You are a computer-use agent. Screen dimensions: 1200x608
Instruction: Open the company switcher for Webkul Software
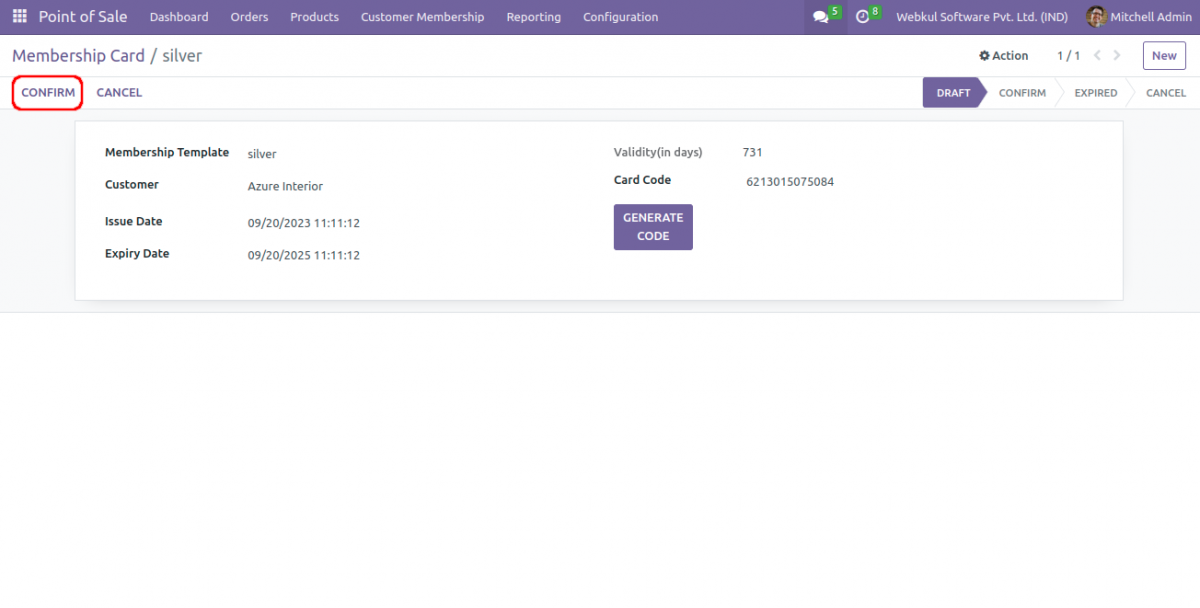click(x=980, y=16)
